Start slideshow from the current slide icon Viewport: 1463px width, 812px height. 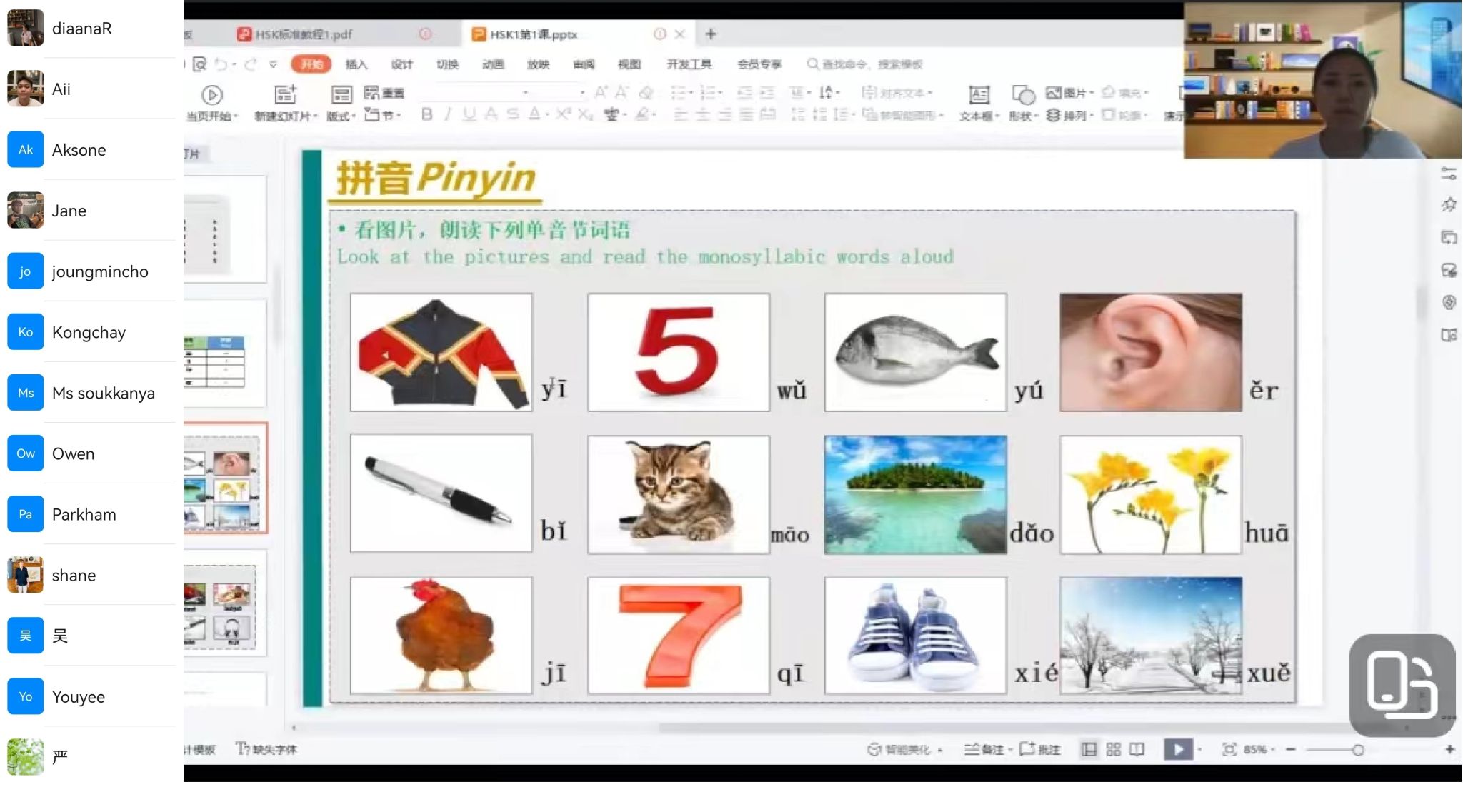pos(212,94)
